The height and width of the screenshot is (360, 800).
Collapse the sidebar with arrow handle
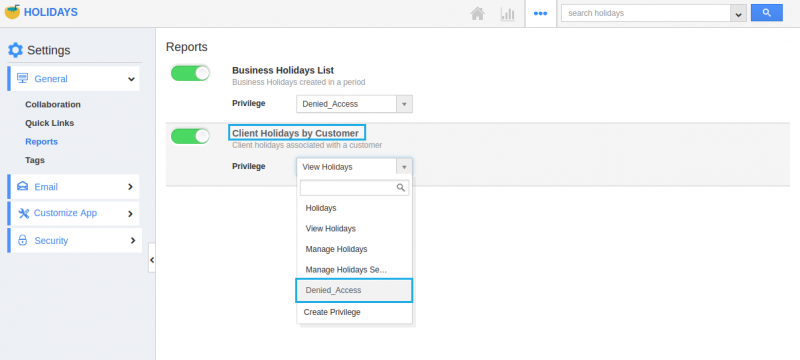(x=152, y=259)
